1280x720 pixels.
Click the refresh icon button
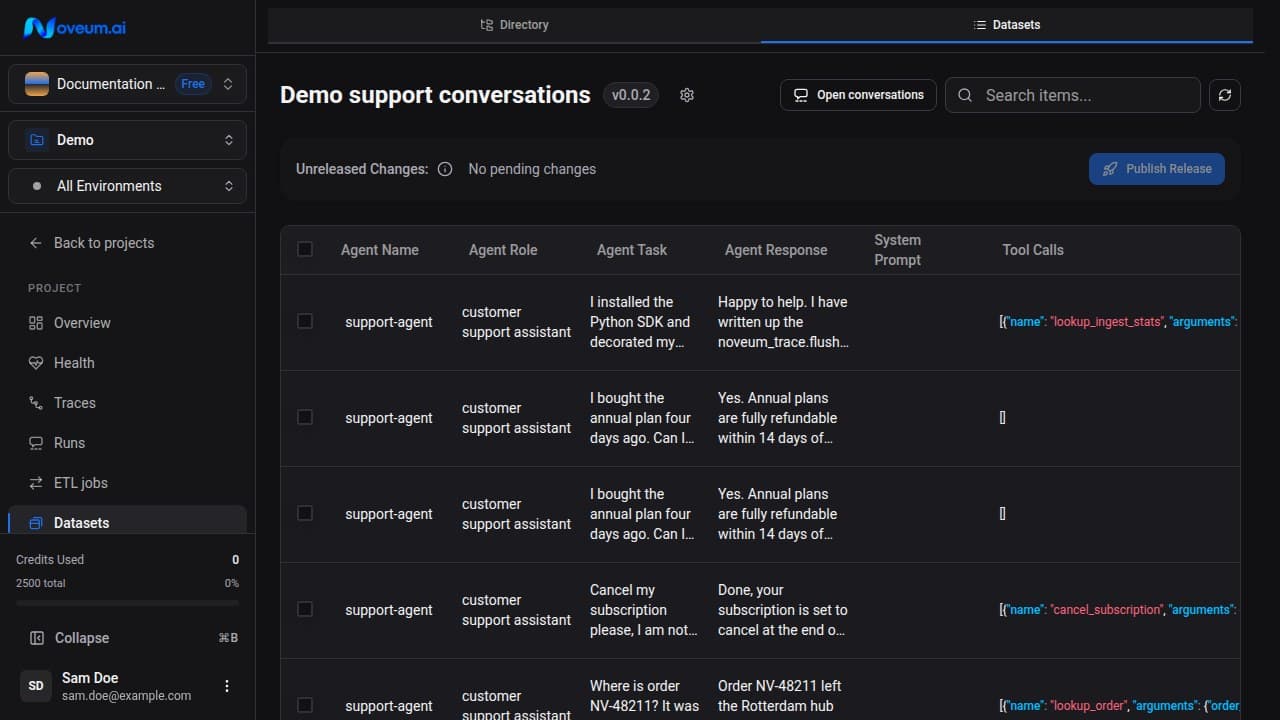tap(1225, 95)
